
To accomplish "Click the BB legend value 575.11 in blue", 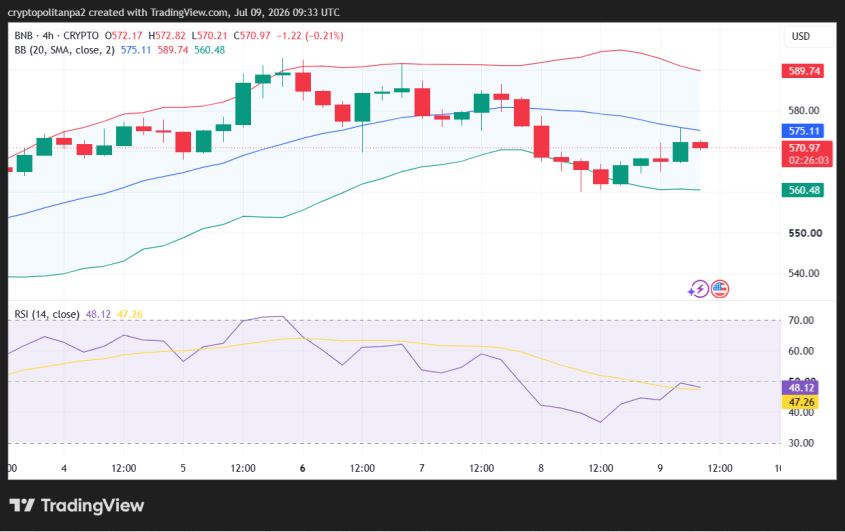I will tap(136, 50).
